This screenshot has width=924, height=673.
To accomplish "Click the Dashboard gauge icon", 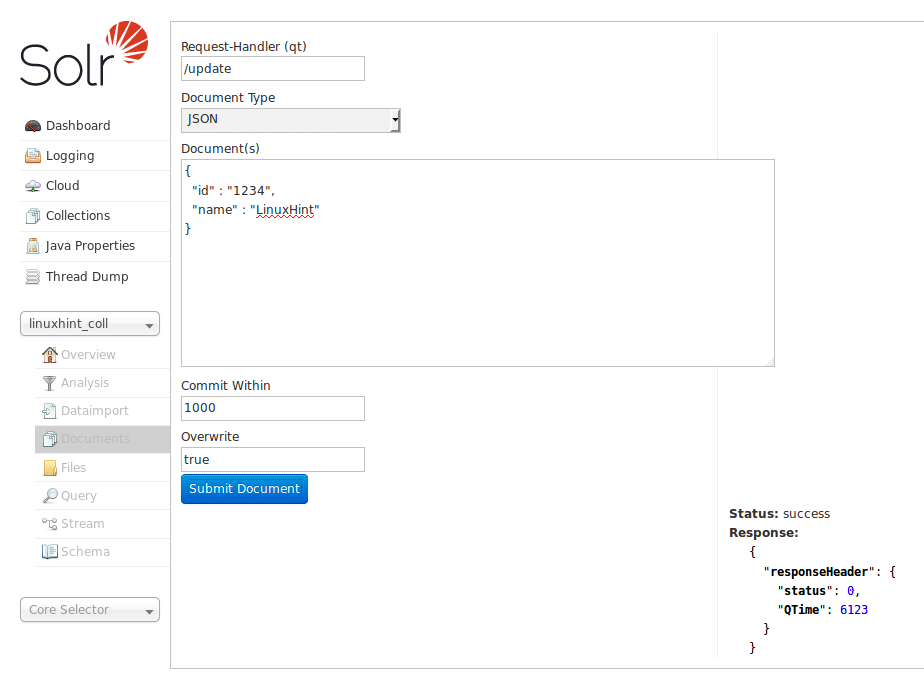I will (x=33, y=126).
